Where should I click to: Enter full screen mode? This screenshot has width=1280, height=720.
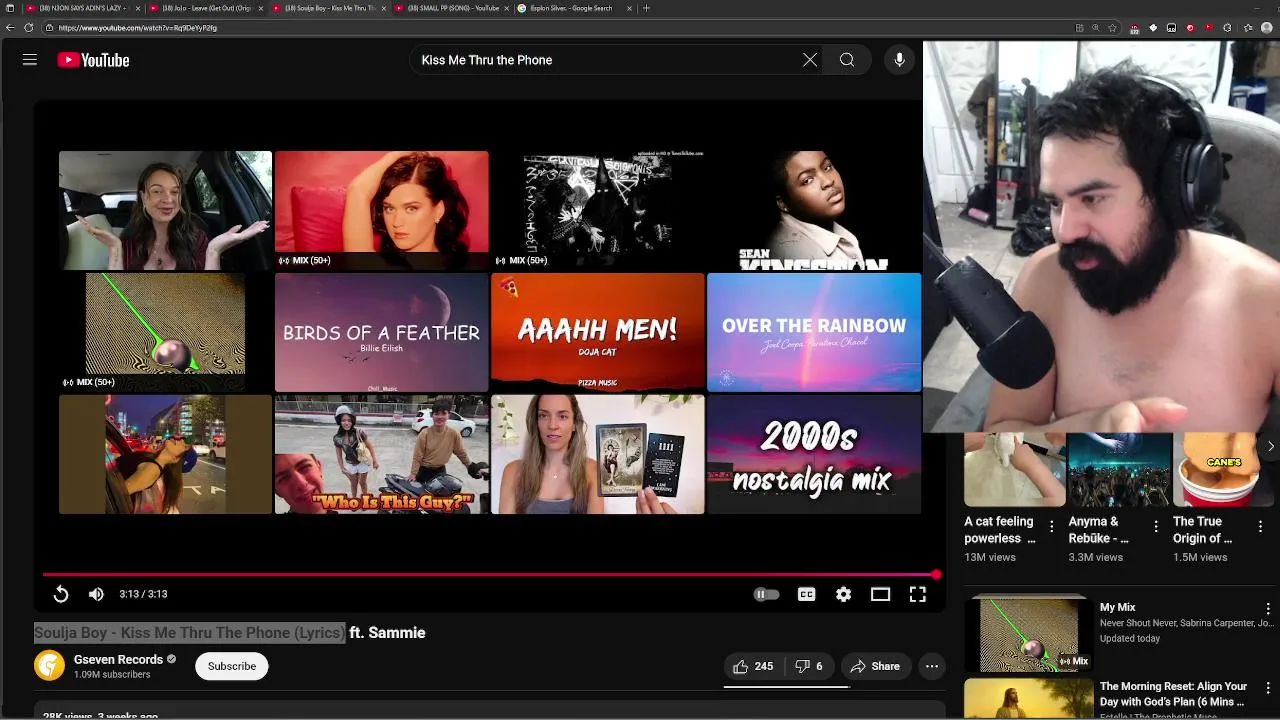(918, 594)
